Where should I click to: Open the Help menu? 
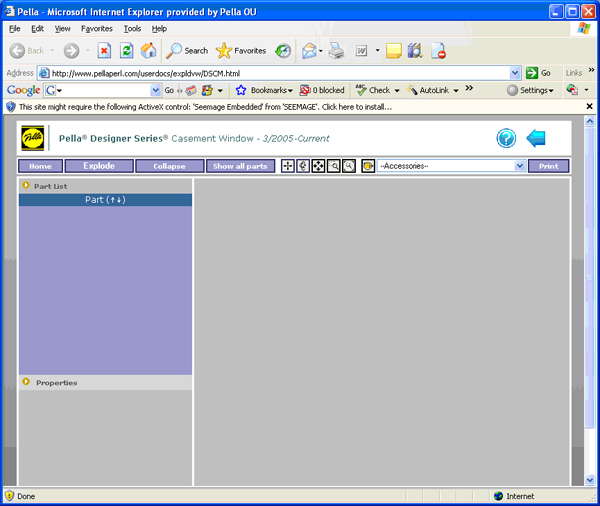(159, 29)
